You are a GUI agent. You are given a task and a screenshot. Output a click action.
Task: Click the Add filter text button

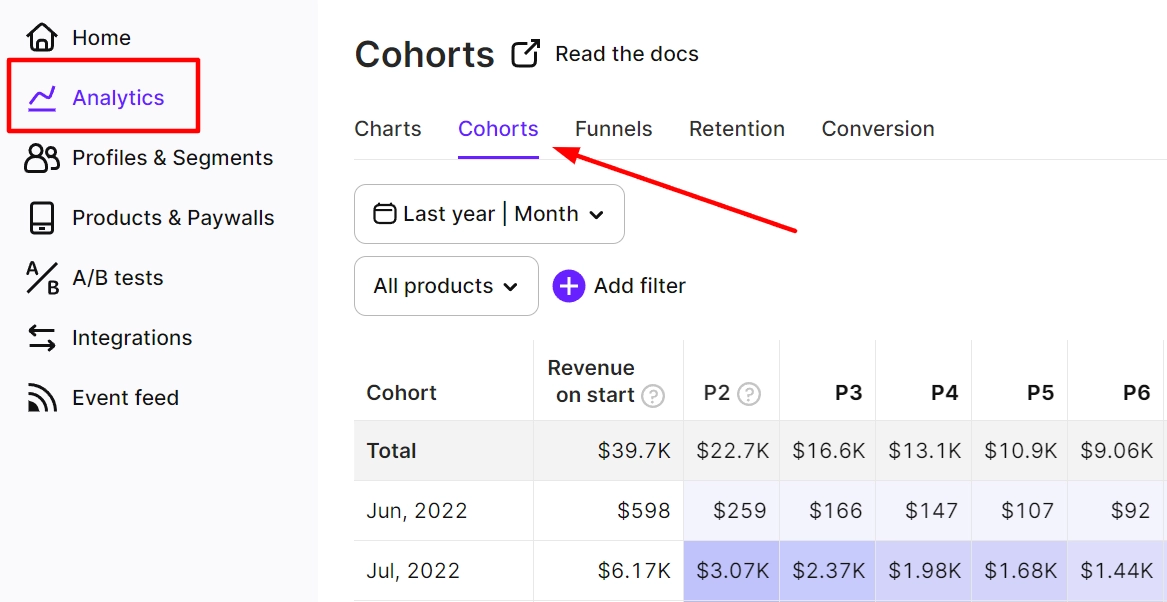[639, 286]
